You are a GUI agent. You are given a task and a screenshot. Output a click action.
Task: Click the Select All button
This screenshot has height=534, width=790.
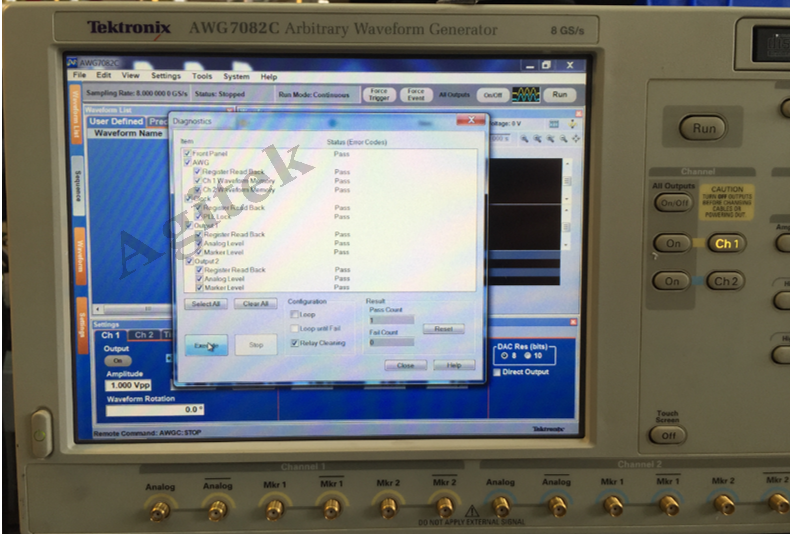206,304
